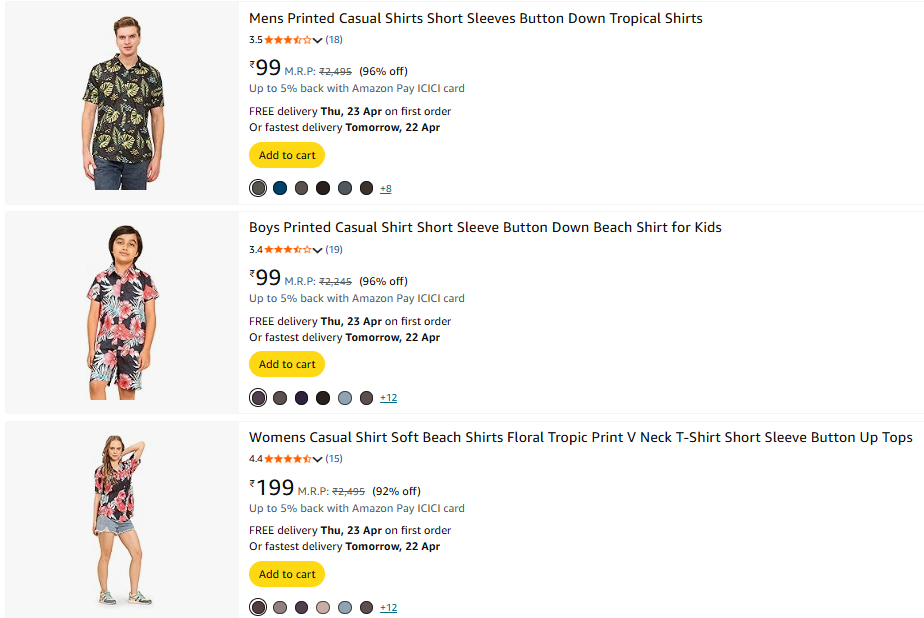The image size is (924, 618).
Task: Select the light blue swatch for Boys shirt
Action: pyautogui.click(x=345, y=398)
